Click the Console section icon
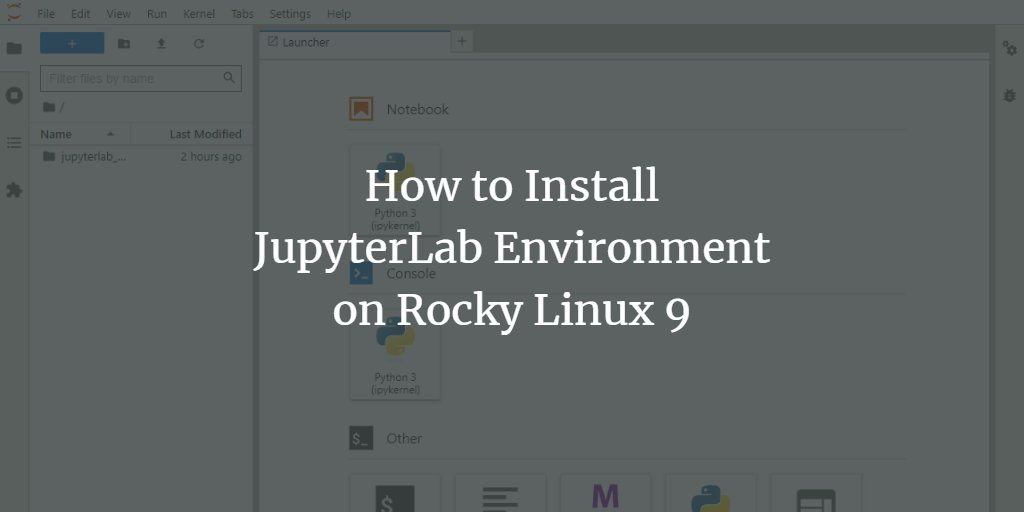 tap(360, 274)
